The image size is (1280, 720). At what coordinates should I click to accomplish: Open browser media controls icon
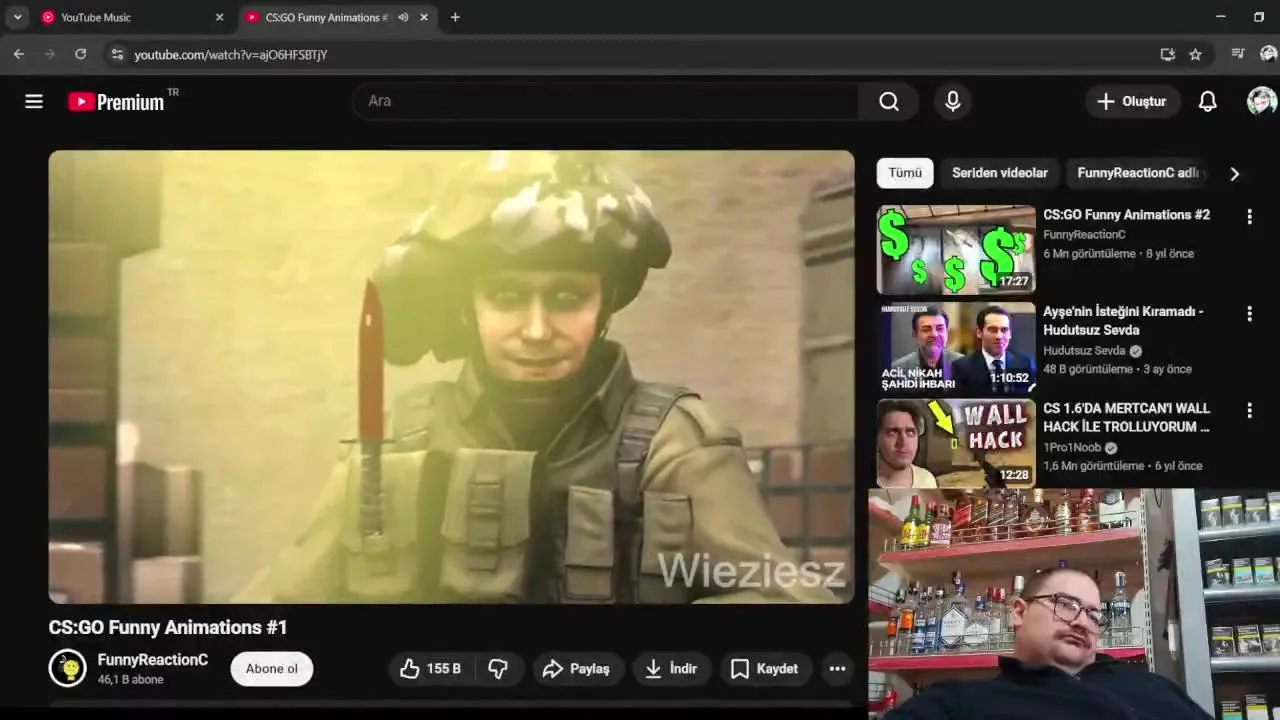click(x=1238, y=54)
